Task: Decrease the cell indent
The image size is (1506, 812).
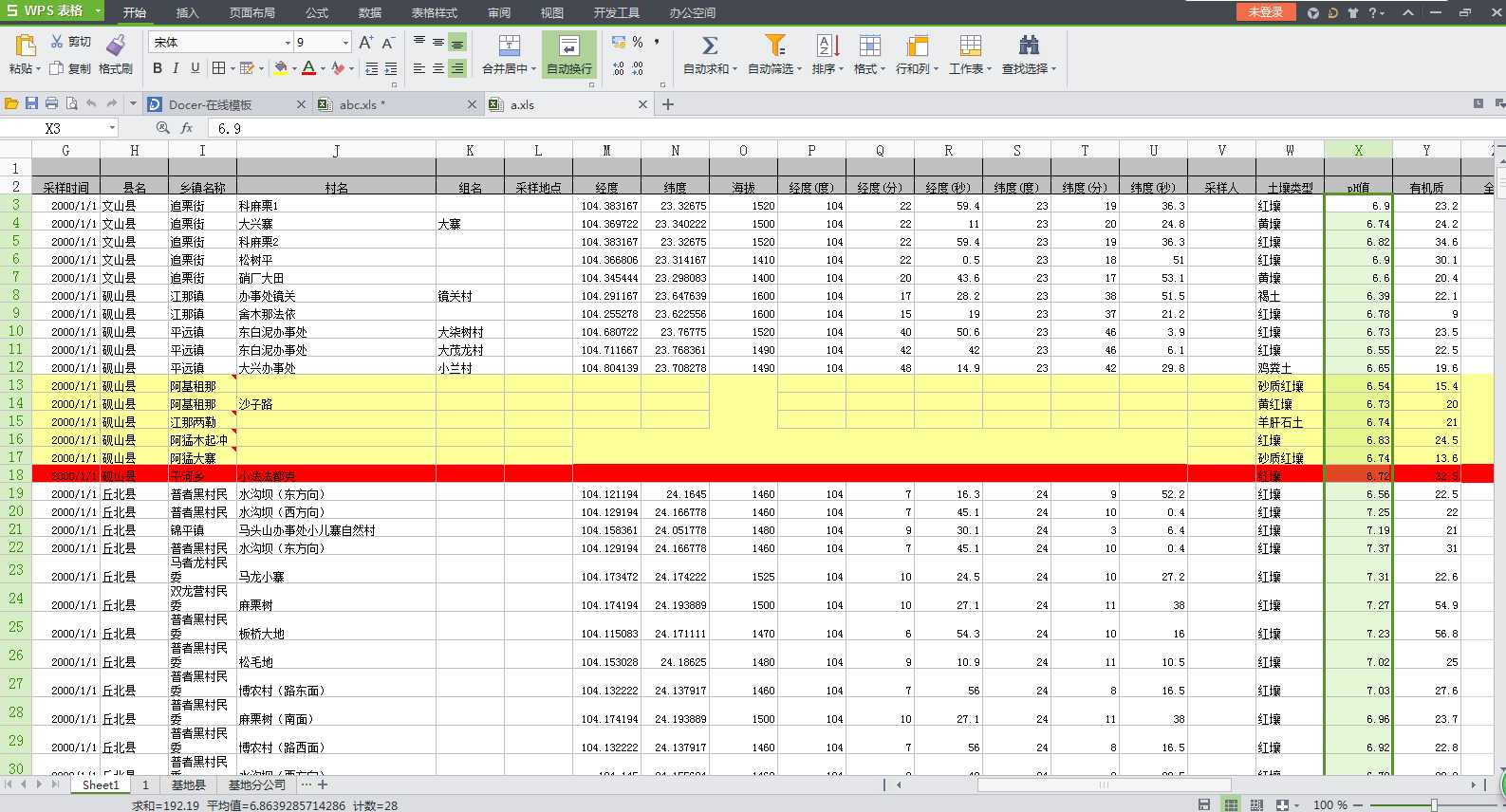Action: click(372, 68)
